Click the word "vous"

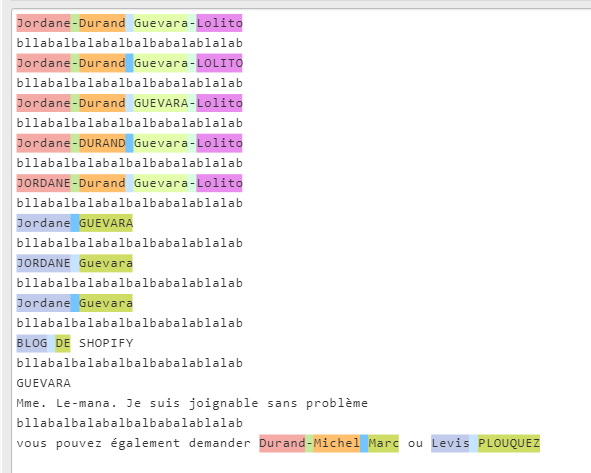pos(32,443)
